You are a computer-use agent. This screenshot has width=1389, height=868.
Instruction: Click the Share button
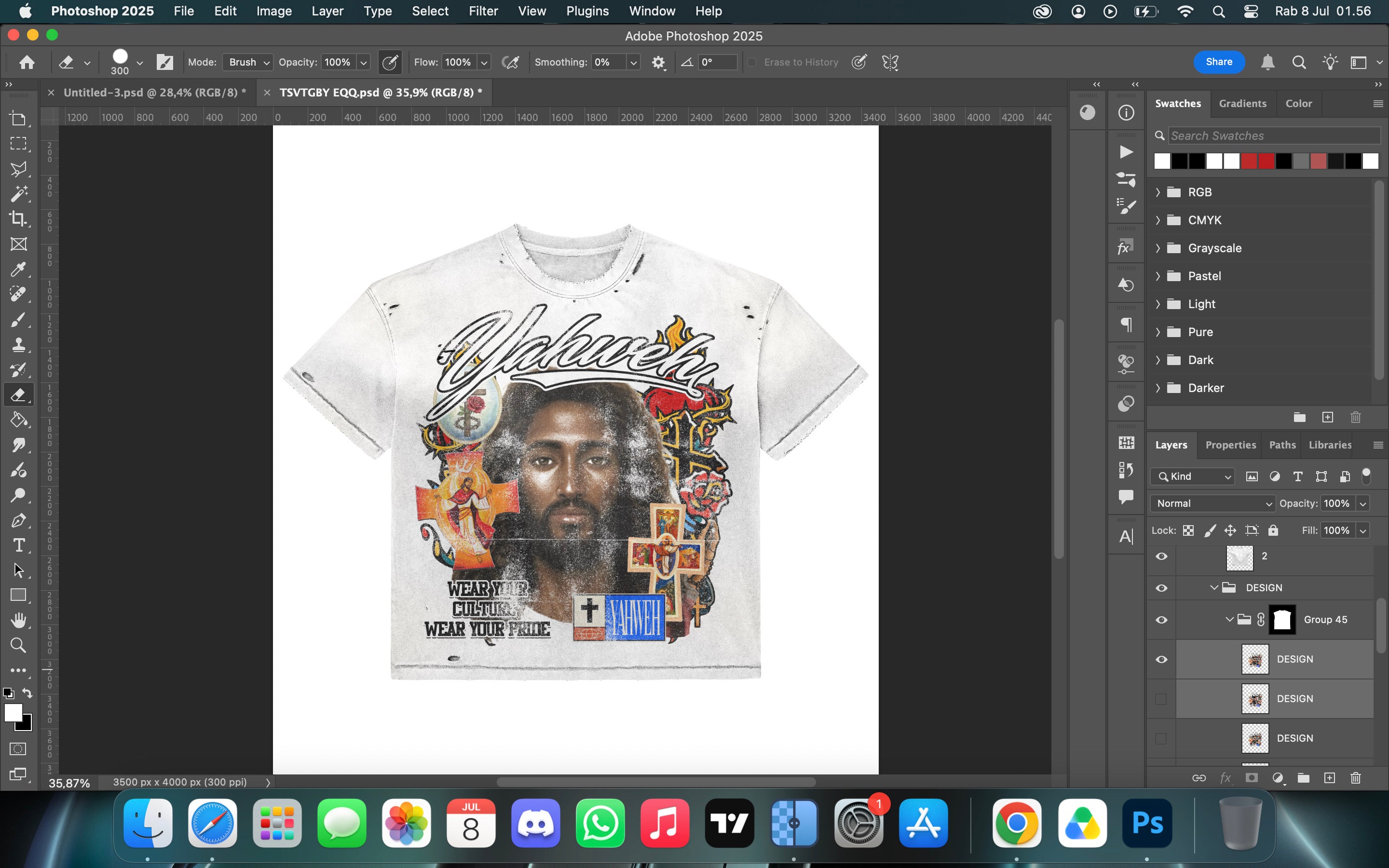(x=1219, y=62)
